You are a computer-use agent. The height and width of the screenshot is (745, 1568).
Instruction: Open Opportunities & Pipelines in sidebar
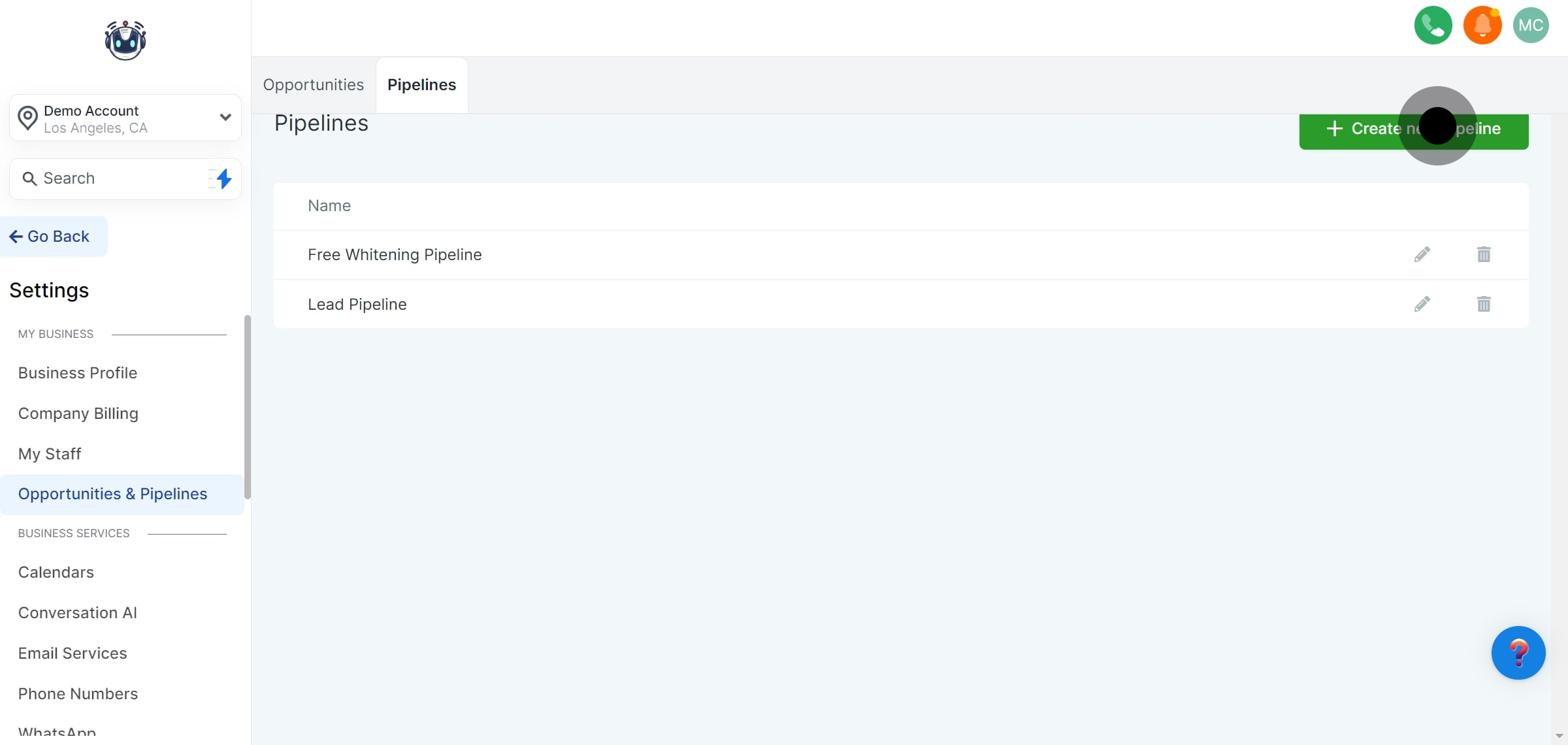click(x=112, y=493)
